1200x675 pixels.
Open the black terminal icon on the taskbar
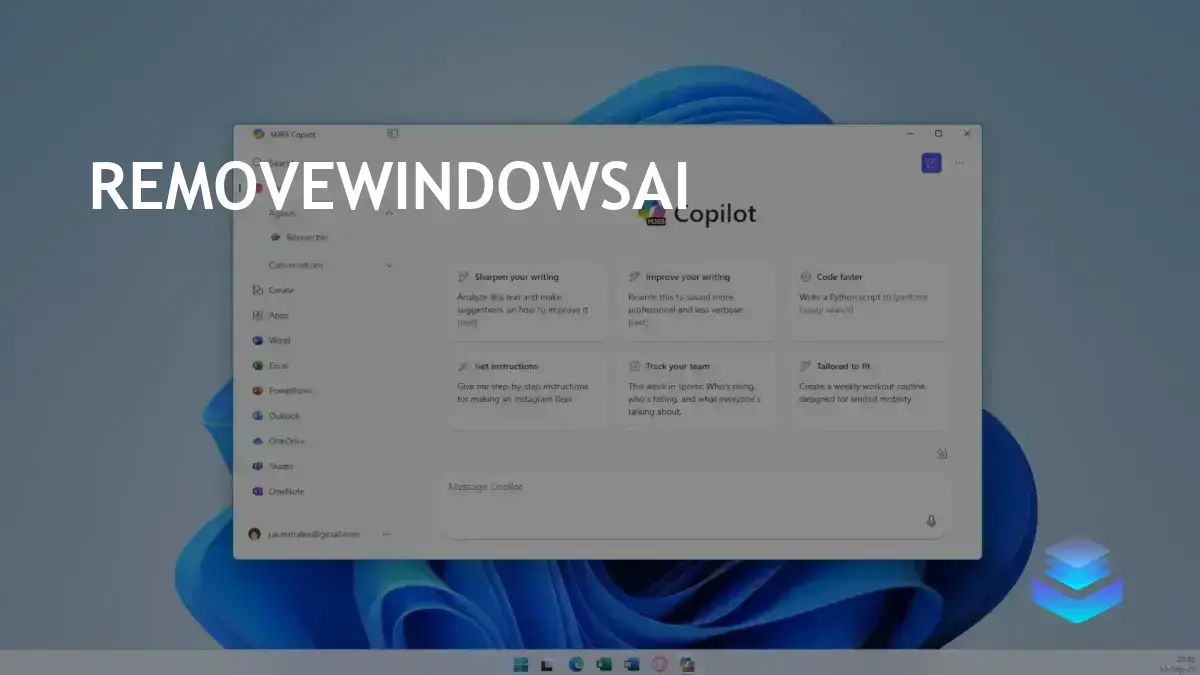click(x=547, y=664)
